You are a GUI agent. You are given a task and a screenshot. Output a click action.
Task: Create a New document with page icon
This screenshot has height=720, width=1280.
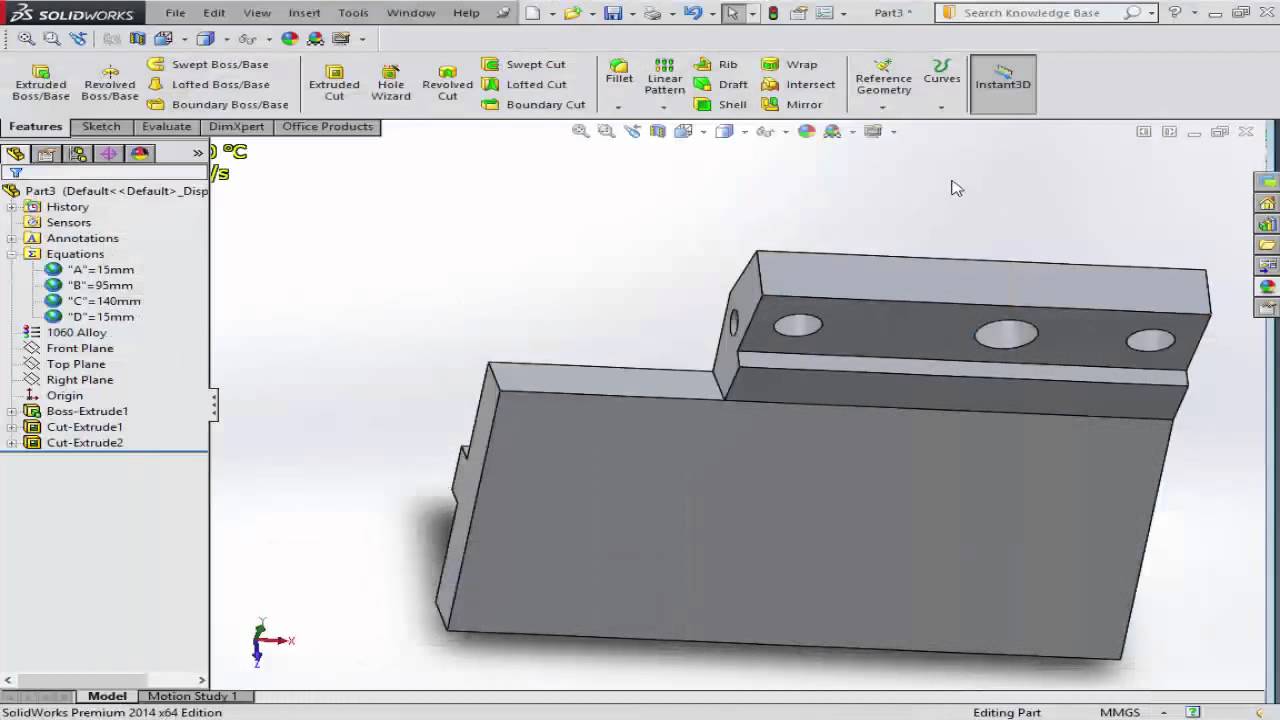(x=533, y=13)
